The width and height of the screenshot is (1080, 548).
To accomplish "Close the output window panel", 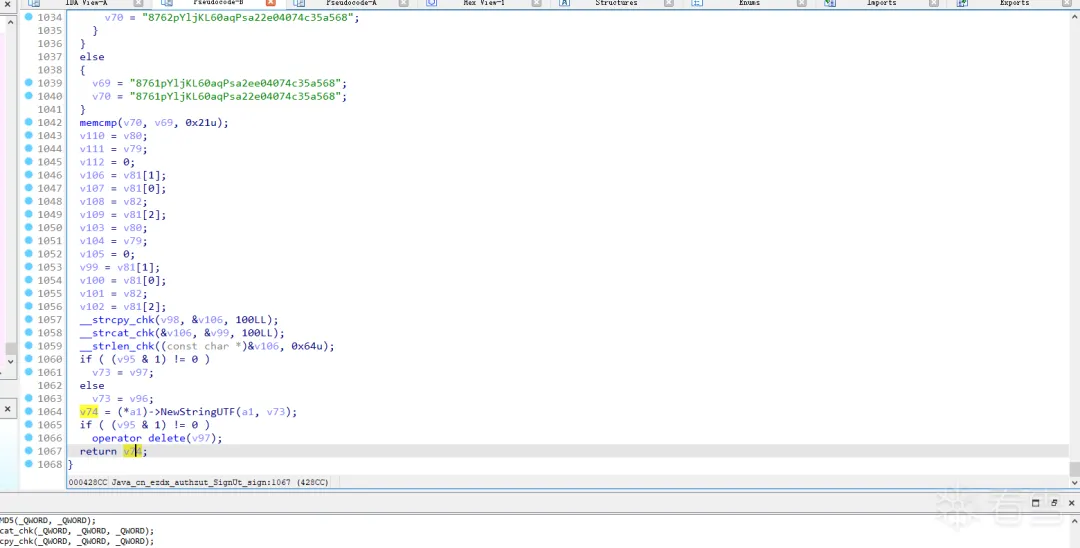I will coord(1071,503).
